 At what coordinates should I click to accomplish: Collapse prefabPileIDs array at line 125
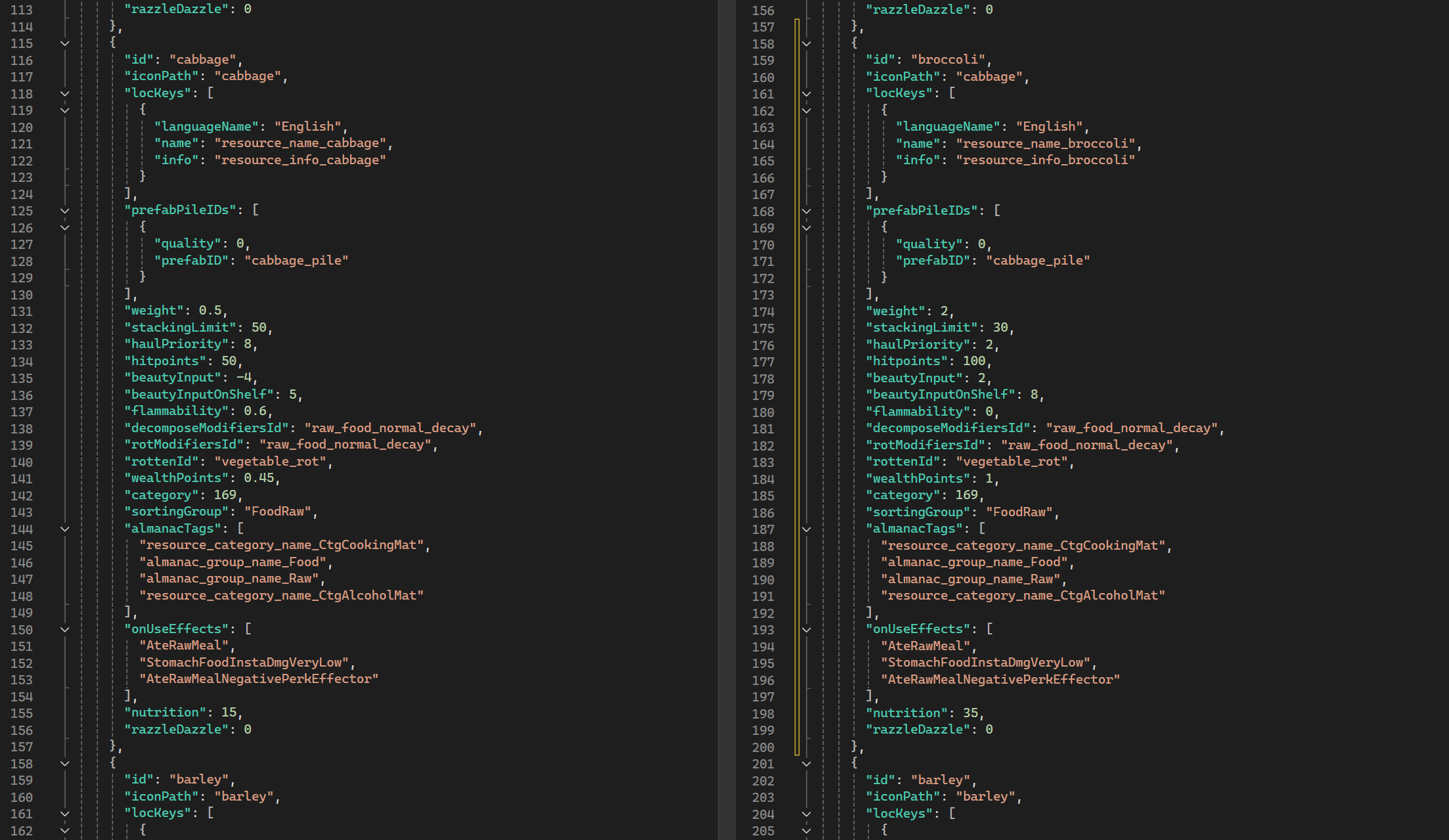64,211
